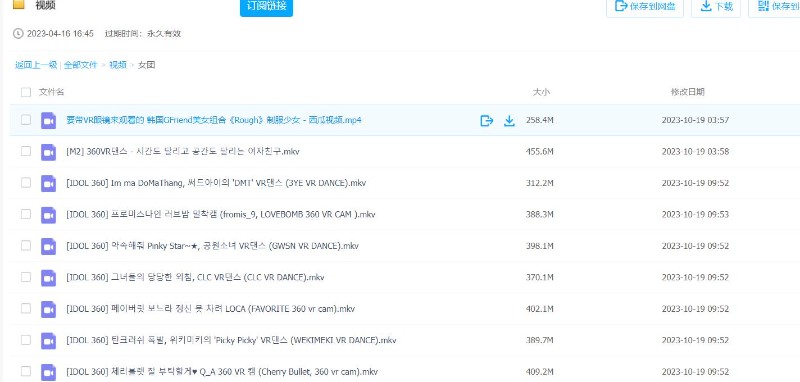Image resolution: width=800 pixels, height=382 pixels.
Task: Open the Picky Picky WEKIMEKI file name
Action: 231,340
